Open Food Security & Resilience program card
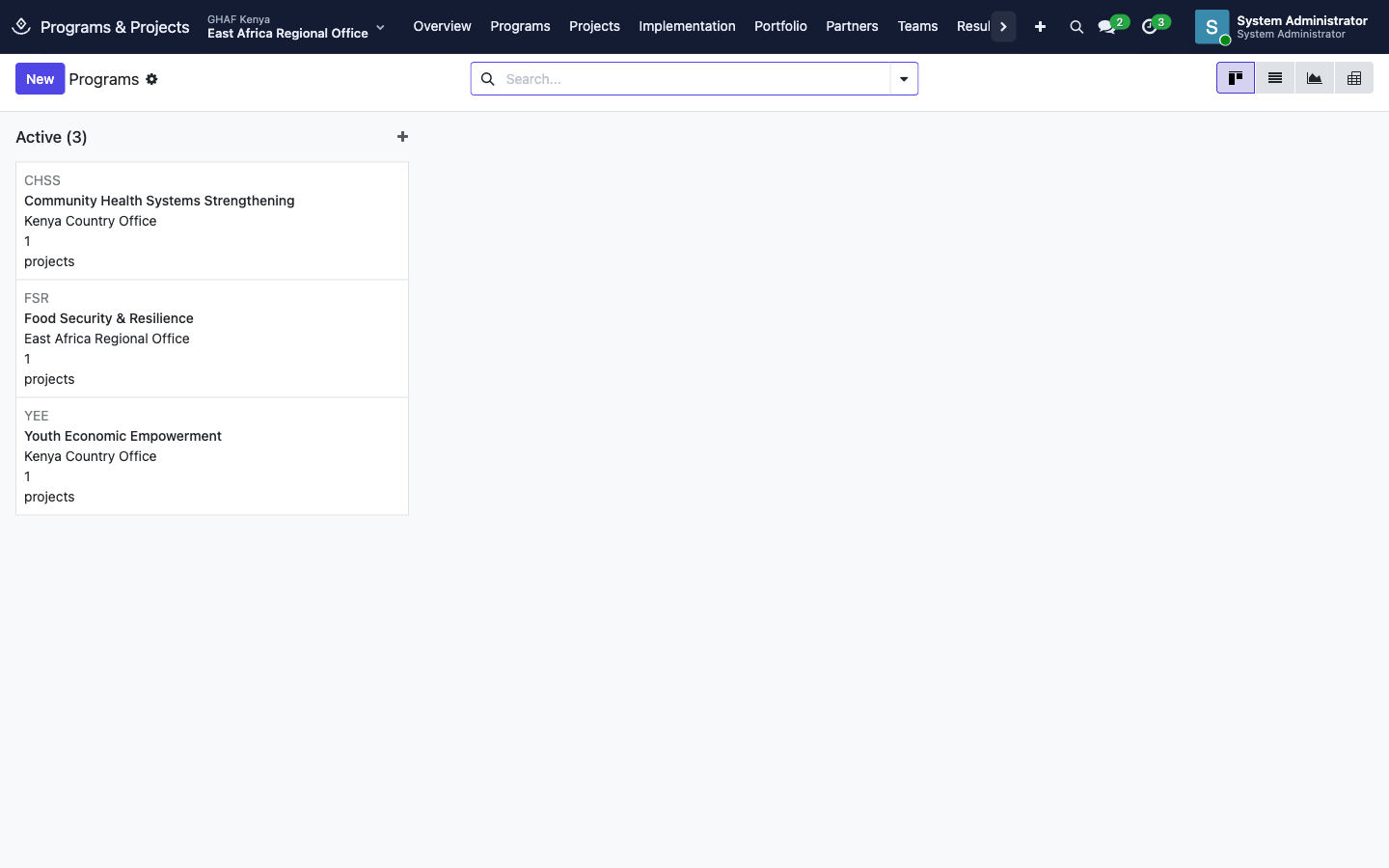The height and width of the screenshot is (868, 1389). tap(212, 339)
